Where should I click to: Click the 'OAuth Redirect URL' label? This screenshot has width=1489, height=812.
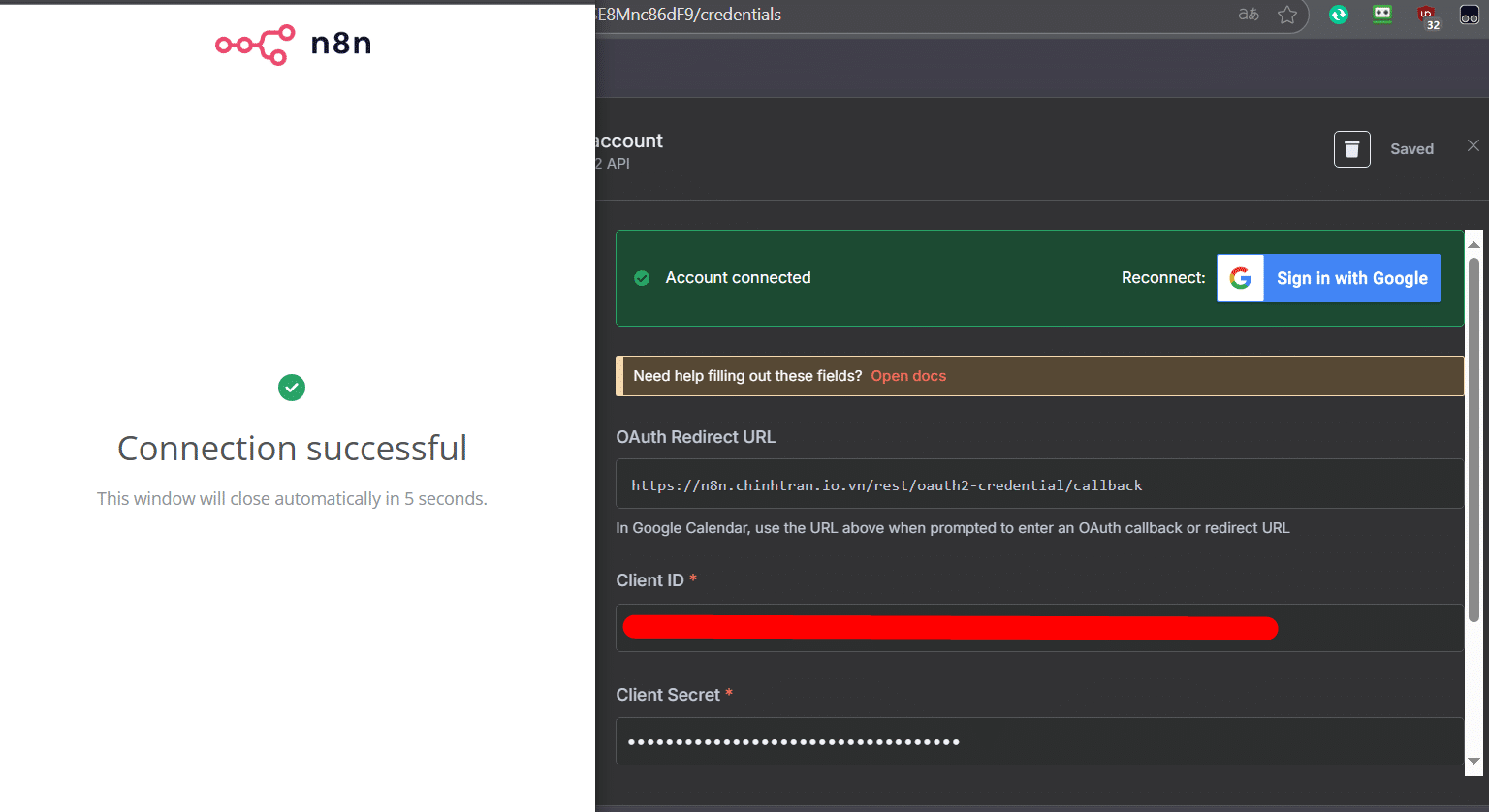[696, 437]
